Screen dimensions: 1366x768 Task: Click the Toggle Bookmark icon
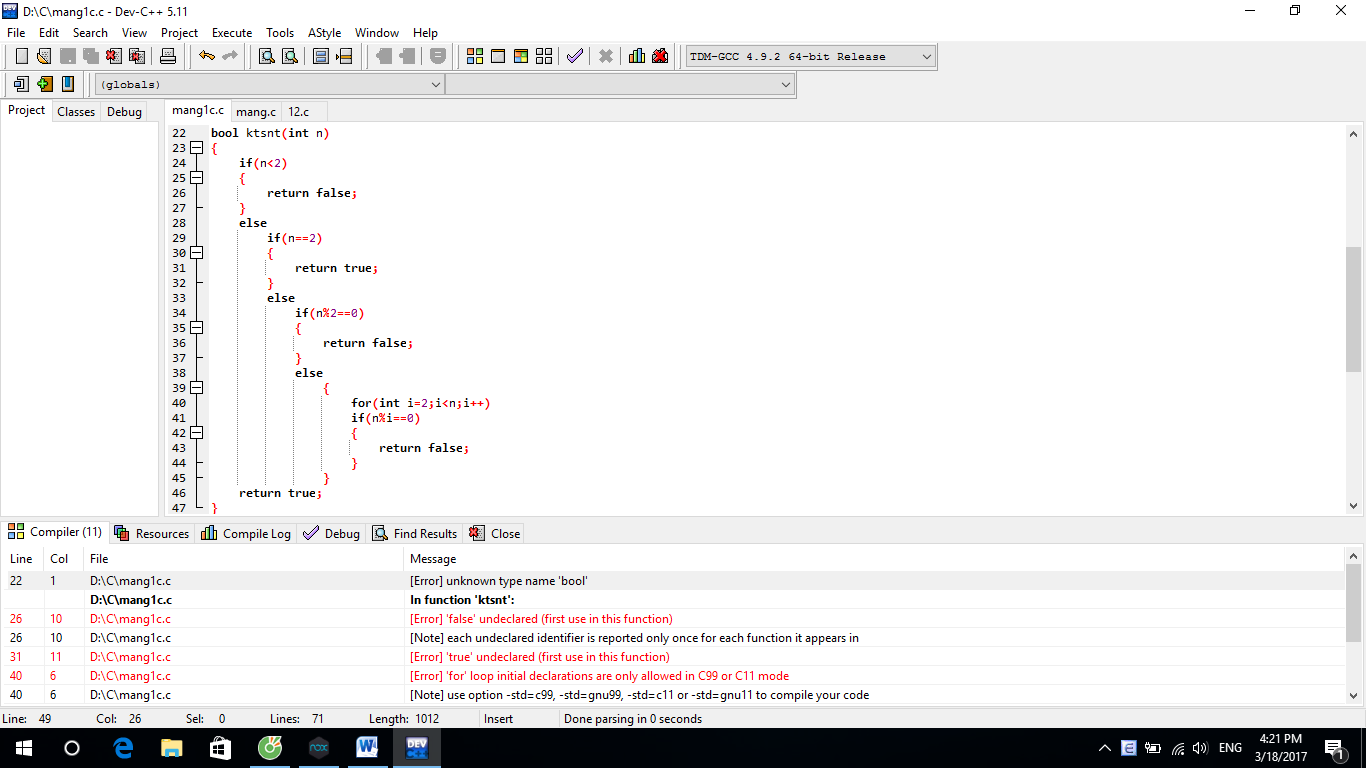coord(321,56)
